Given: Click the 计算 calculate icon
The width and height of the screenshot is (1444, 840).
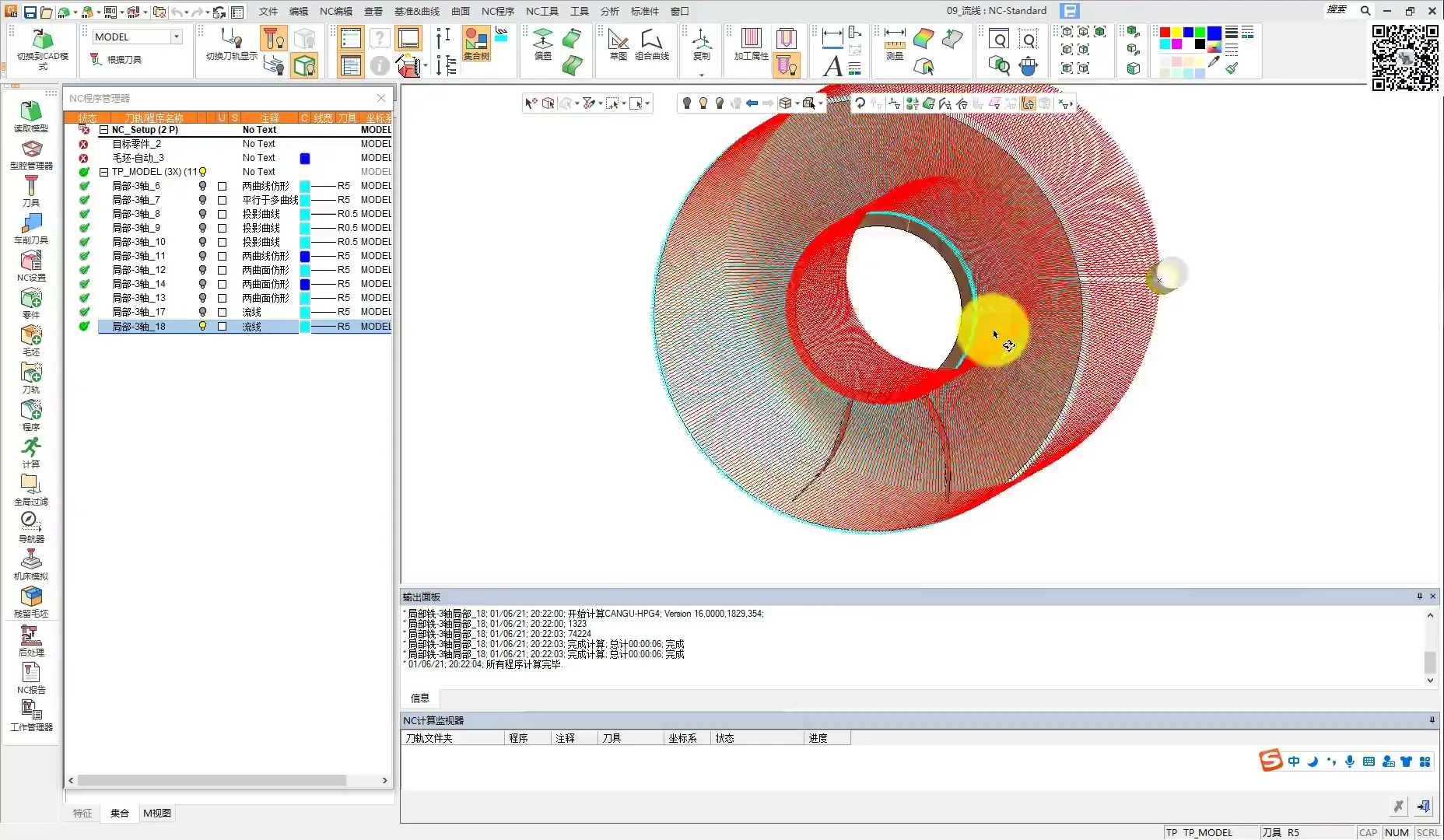Looking at the screenshot, I should tap(31, 452).
